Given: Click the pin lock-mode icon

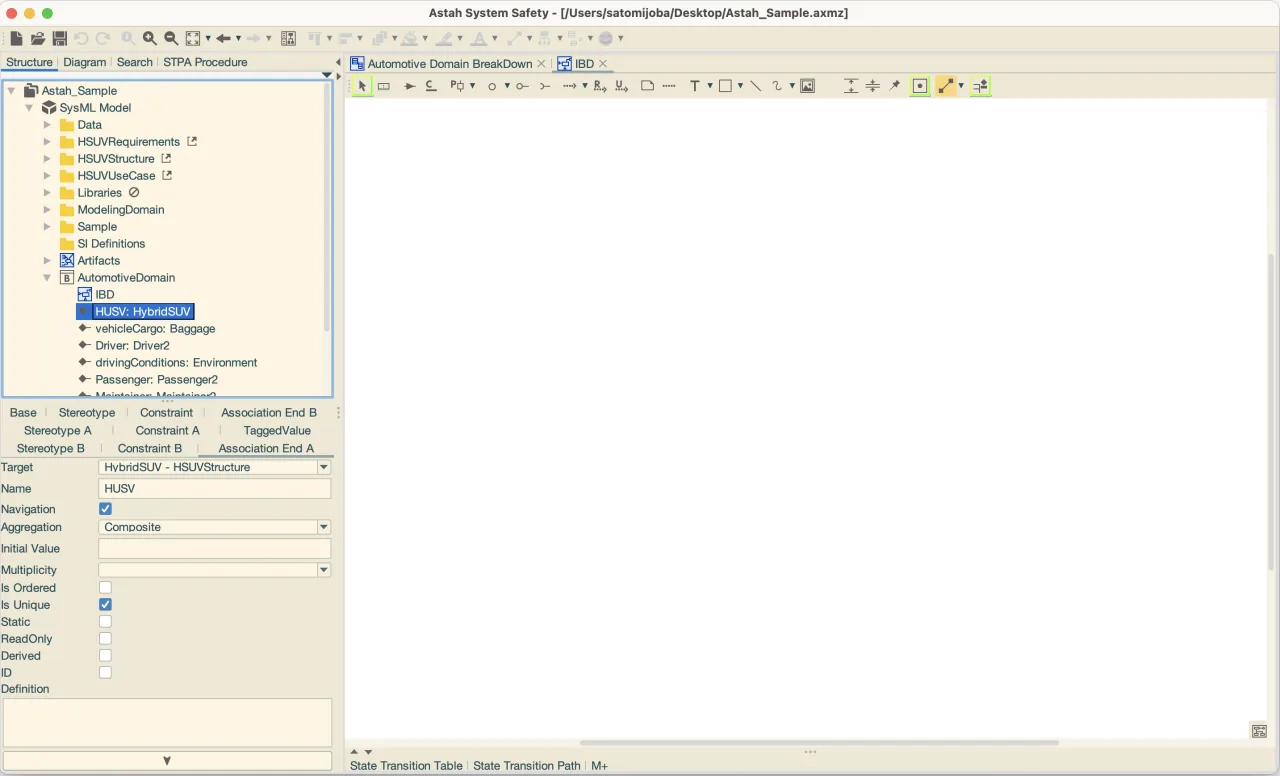Looking at the screenshot, I should [x=895, y=86].
